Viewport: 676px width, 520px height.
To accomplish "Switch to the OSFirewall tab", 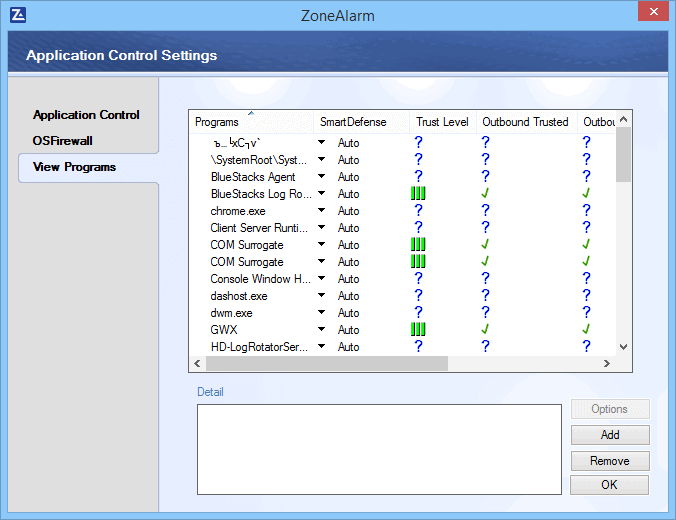I will click(63, 141).
